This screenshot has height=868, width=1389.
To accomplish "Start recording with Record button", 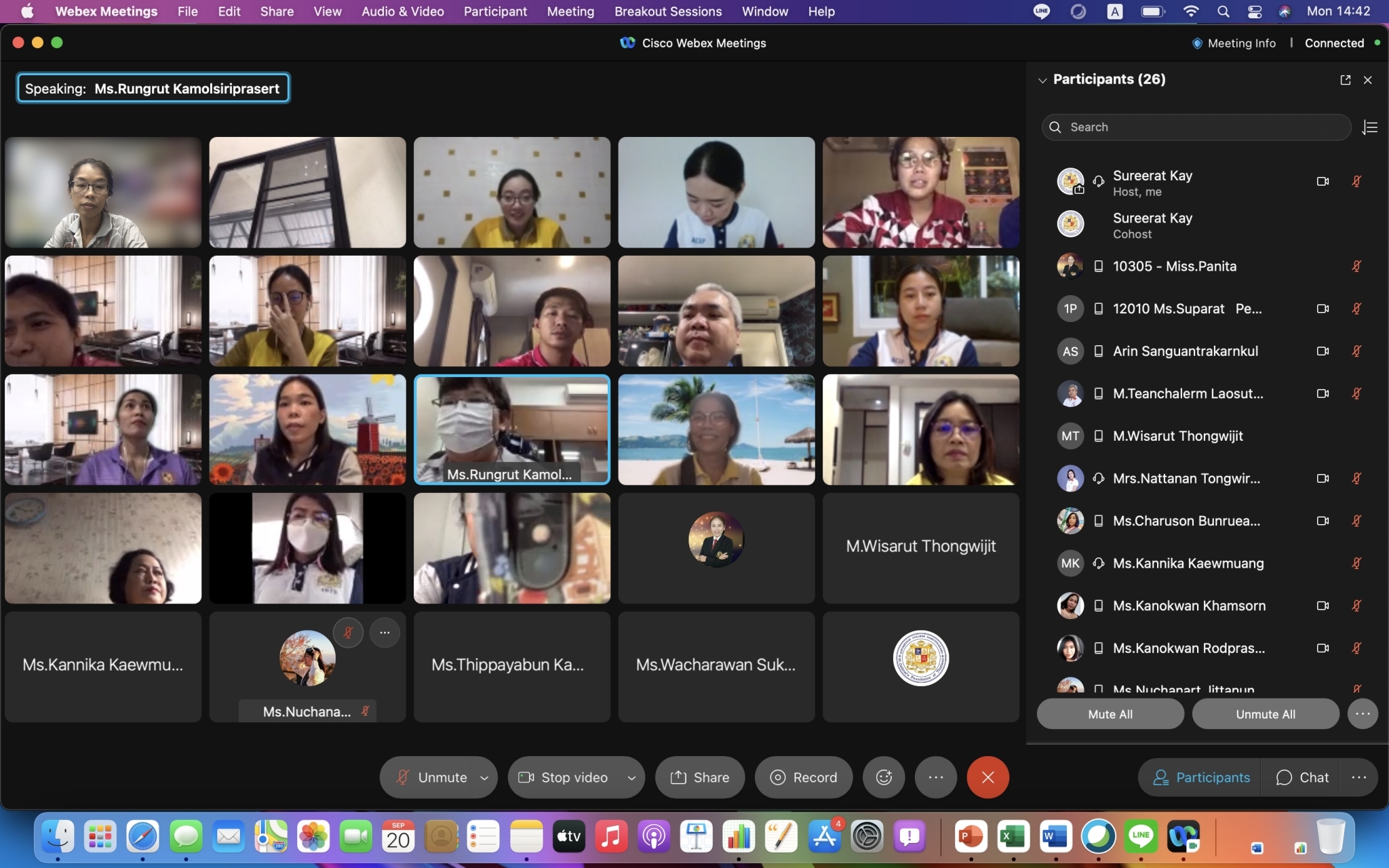I will (x=804, y=777).
